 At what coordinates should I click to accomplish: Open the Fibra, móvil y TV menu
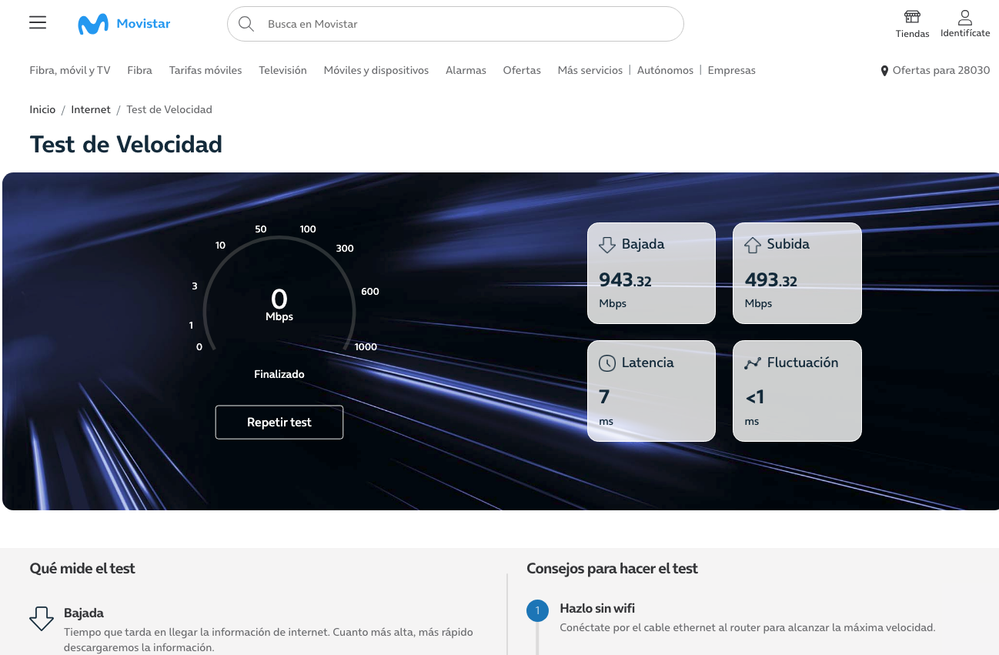pyautogui.click(x=70, y=70)
